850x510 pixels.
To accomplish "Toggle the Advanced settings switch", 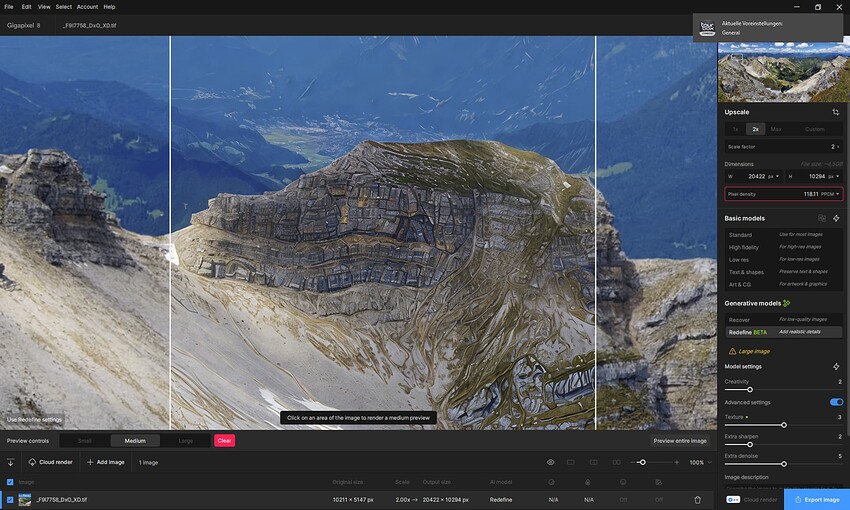I will pyautogui.click(x=836, y=402).
